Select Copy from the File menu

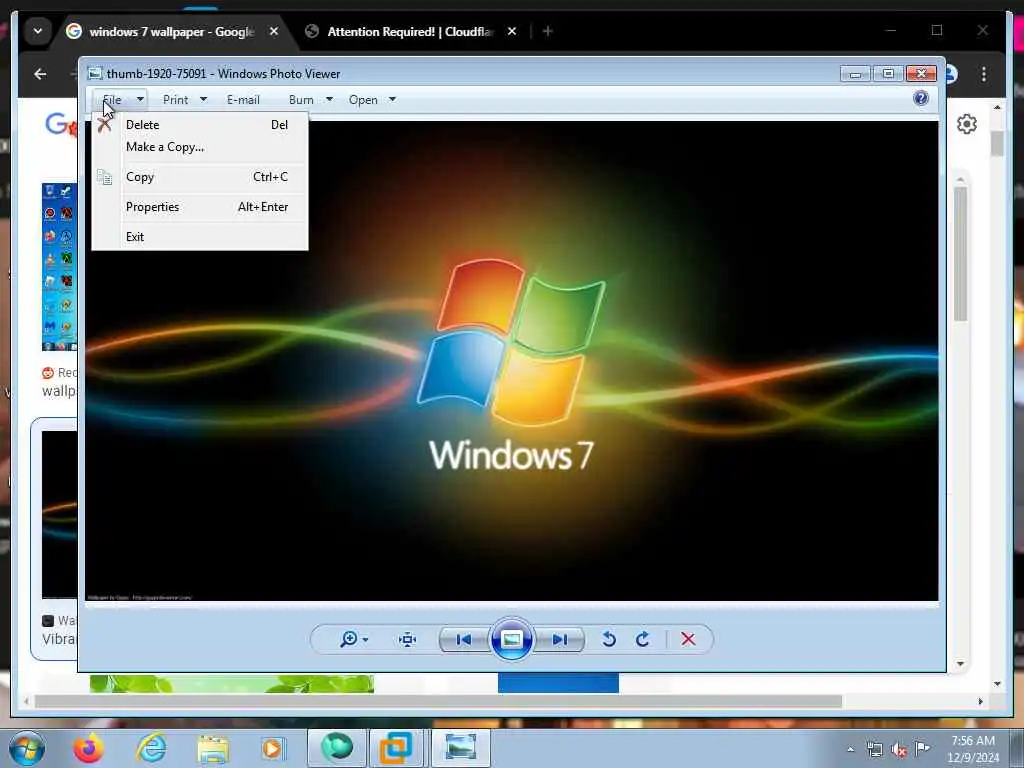click(x=200, y=177)
